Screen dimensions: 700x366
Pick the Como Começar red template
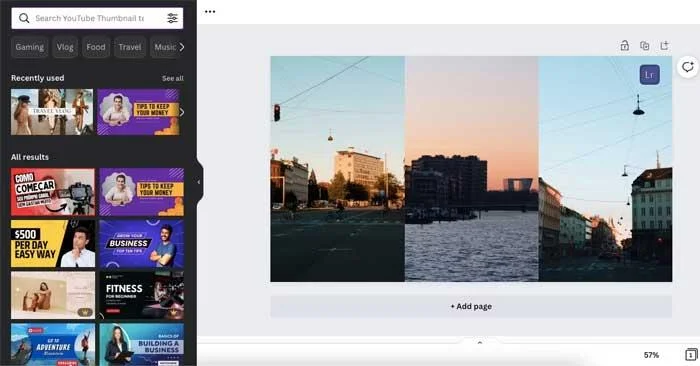[x=53, y=192]
